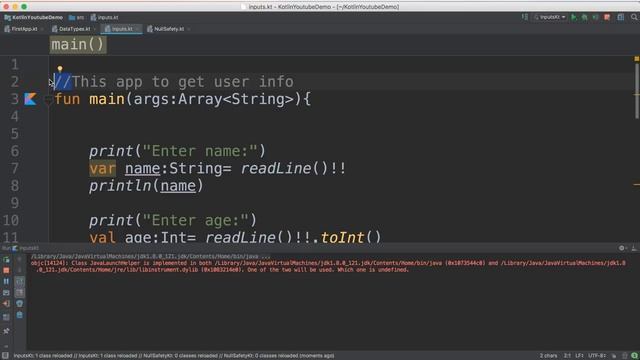Viewport: 640px width, 360px height.
Task: Collapse the main function fold marker on line 3
Action: [48, 99]
